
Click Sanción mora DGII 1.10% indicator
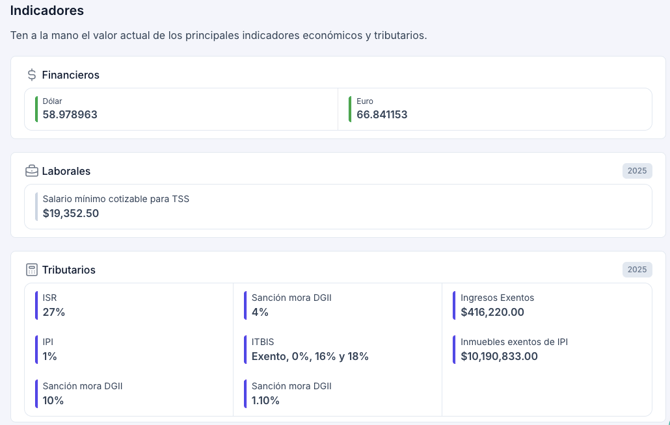coord(291,393)
